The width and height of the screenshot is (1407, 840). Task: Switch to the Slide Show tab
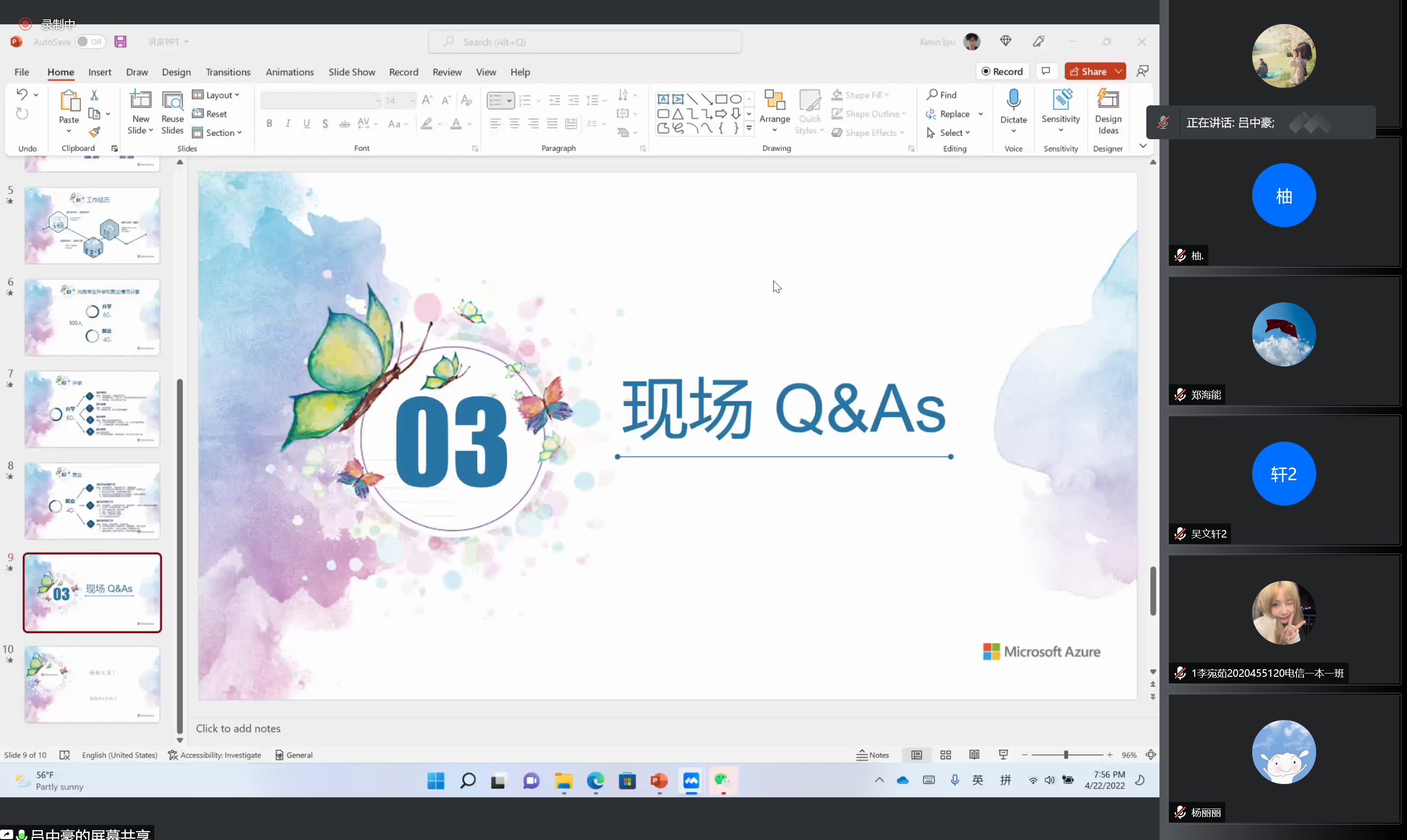(x=352, y=72)
